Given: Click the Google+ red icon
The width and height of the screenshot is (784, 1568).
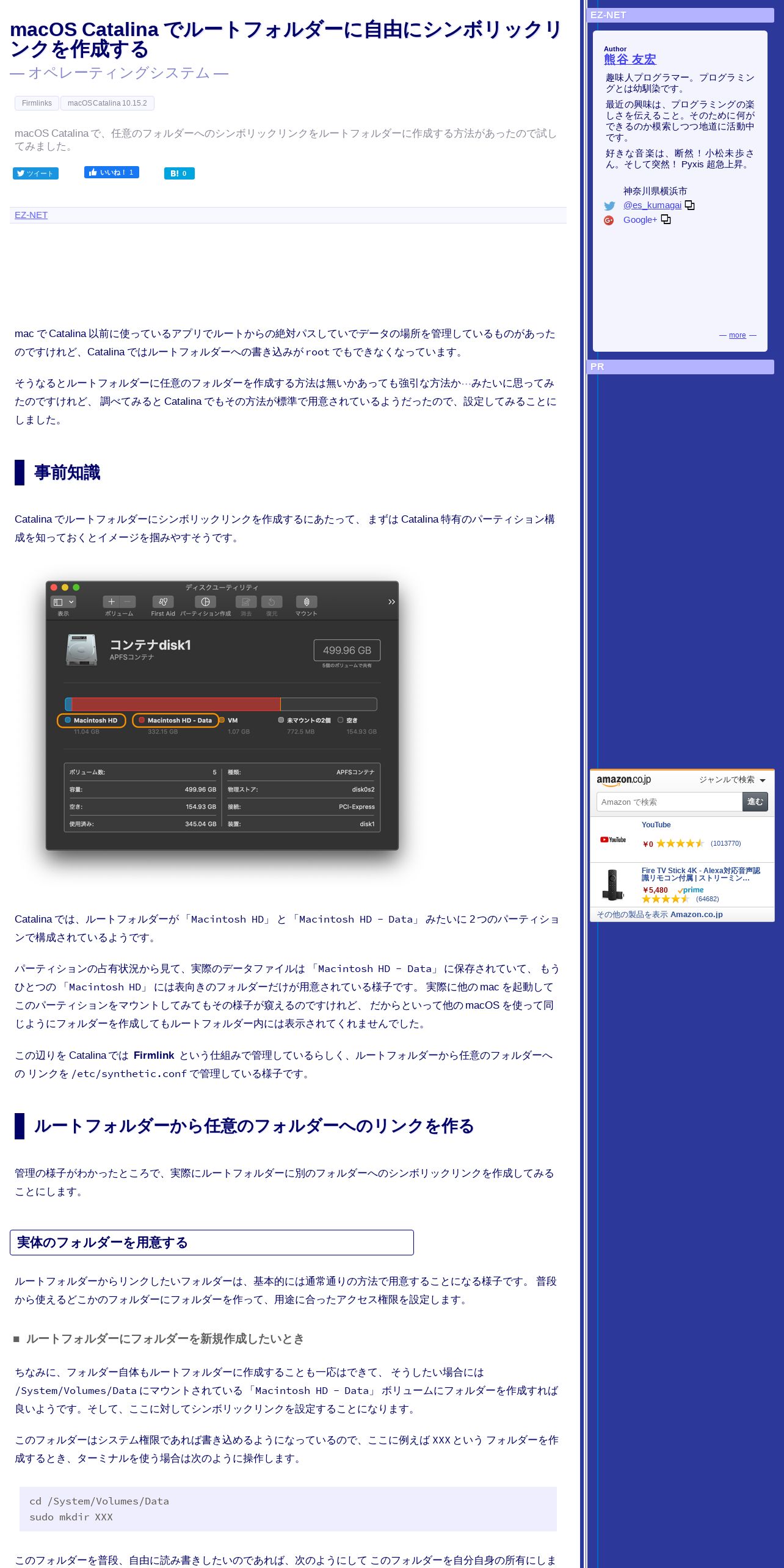Looking at the screenshot, I should click(609, 220).
